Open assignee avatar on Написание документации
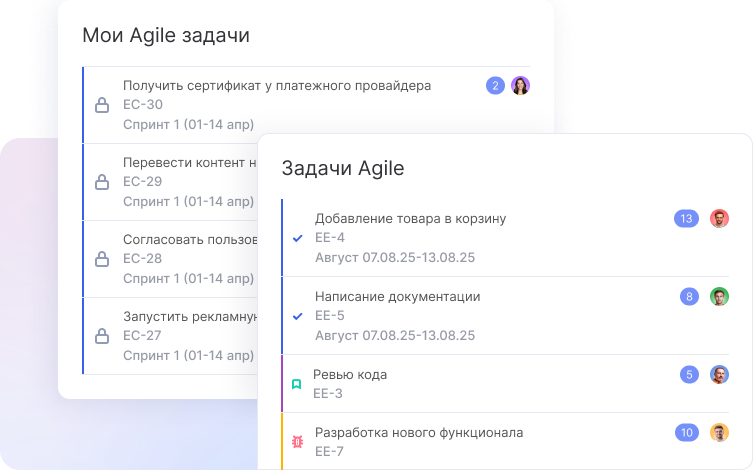This screenshot has width=753, height=470. (719, 297)
